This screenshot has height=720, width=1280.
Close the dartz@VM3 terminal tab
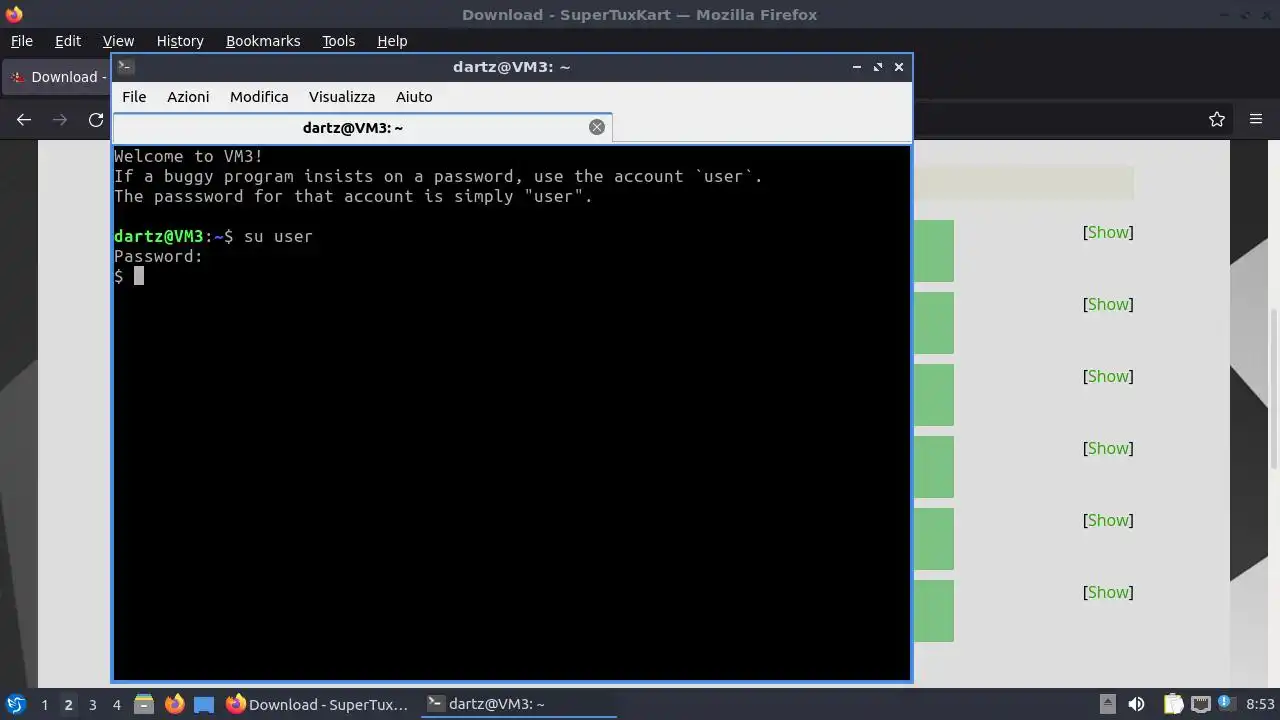(597, 127)
